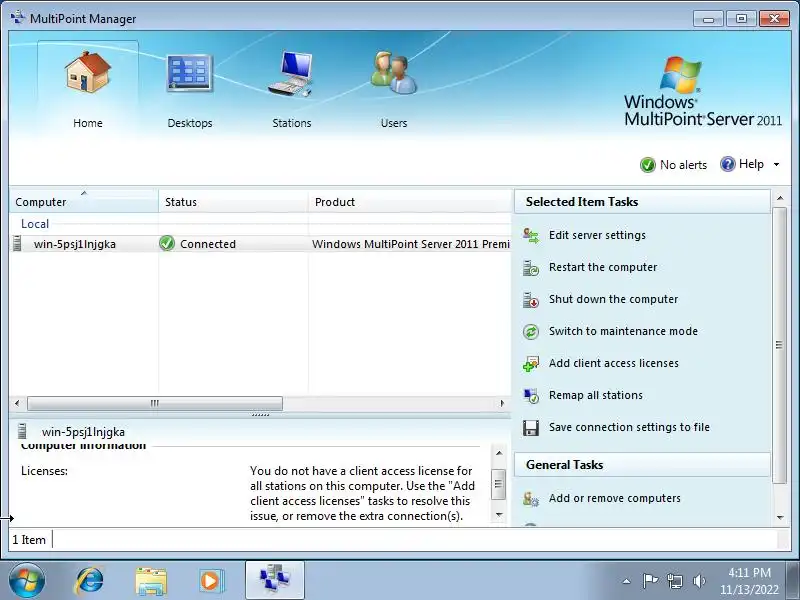
Task: Click the tasks pane scroll down arrow
Action: pyautogui.click(x=780, y=517)
